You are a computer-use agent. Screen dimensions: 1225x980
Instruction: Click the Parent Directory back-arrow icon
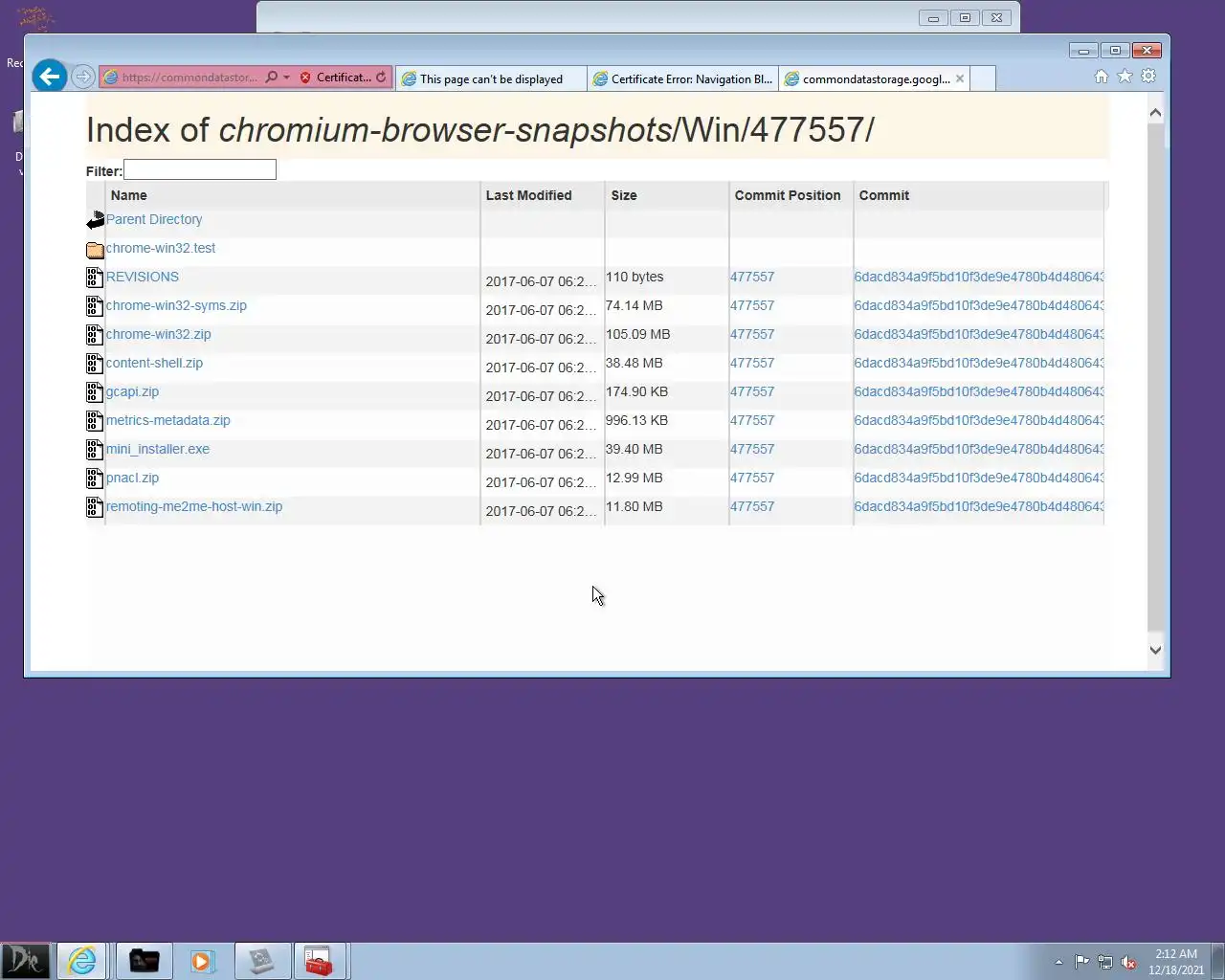[95, 221]
